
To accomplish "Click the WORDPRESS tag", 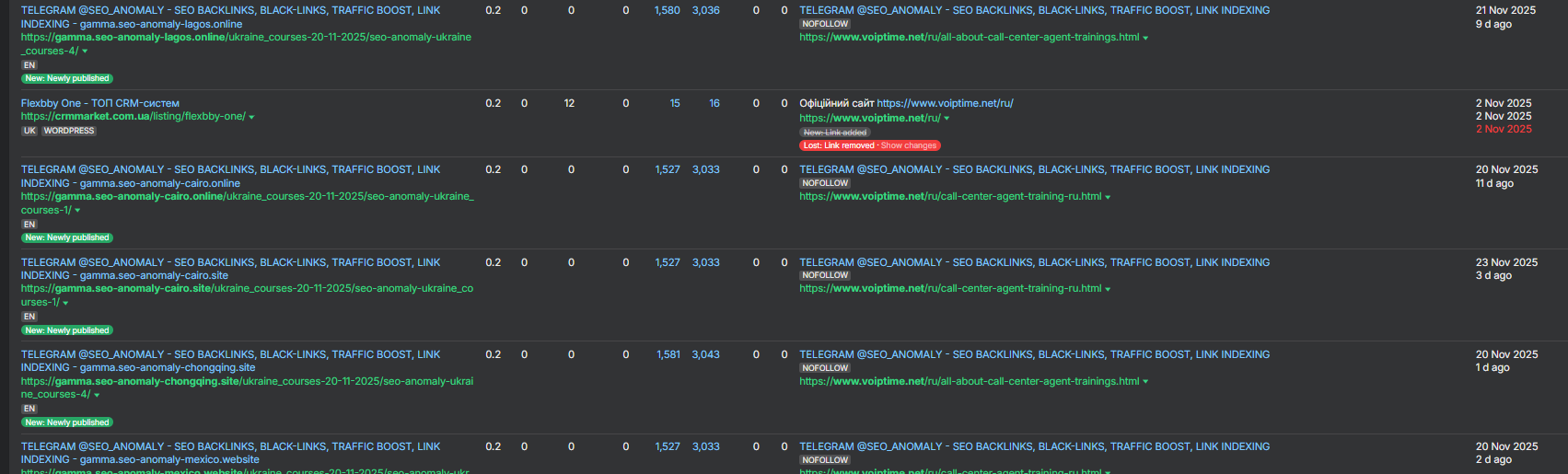I will 69,131.
